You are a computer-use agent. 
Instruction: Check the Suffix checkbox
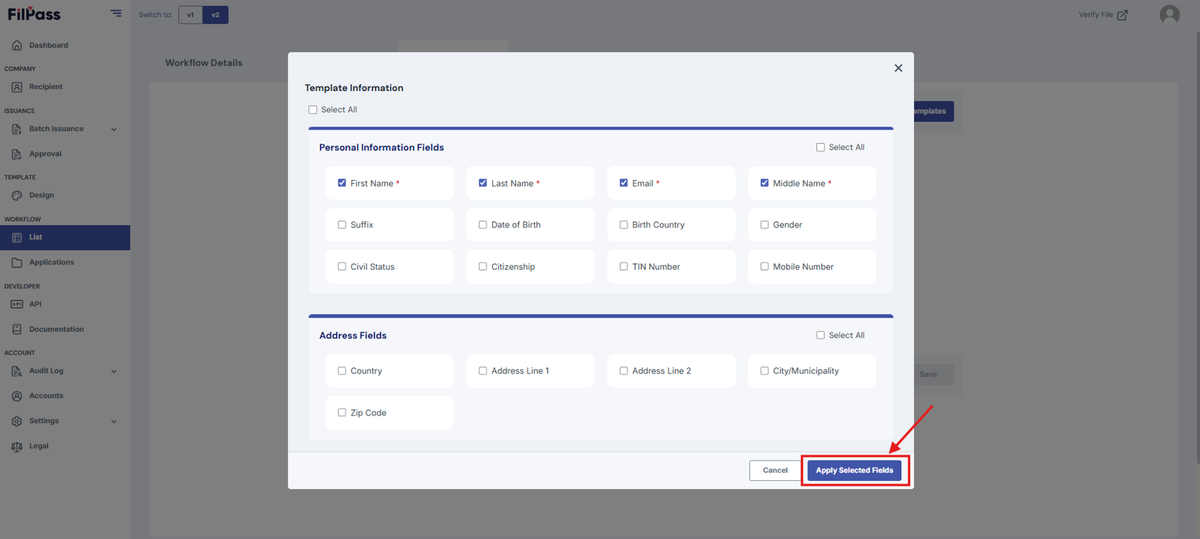click(342, 225)
